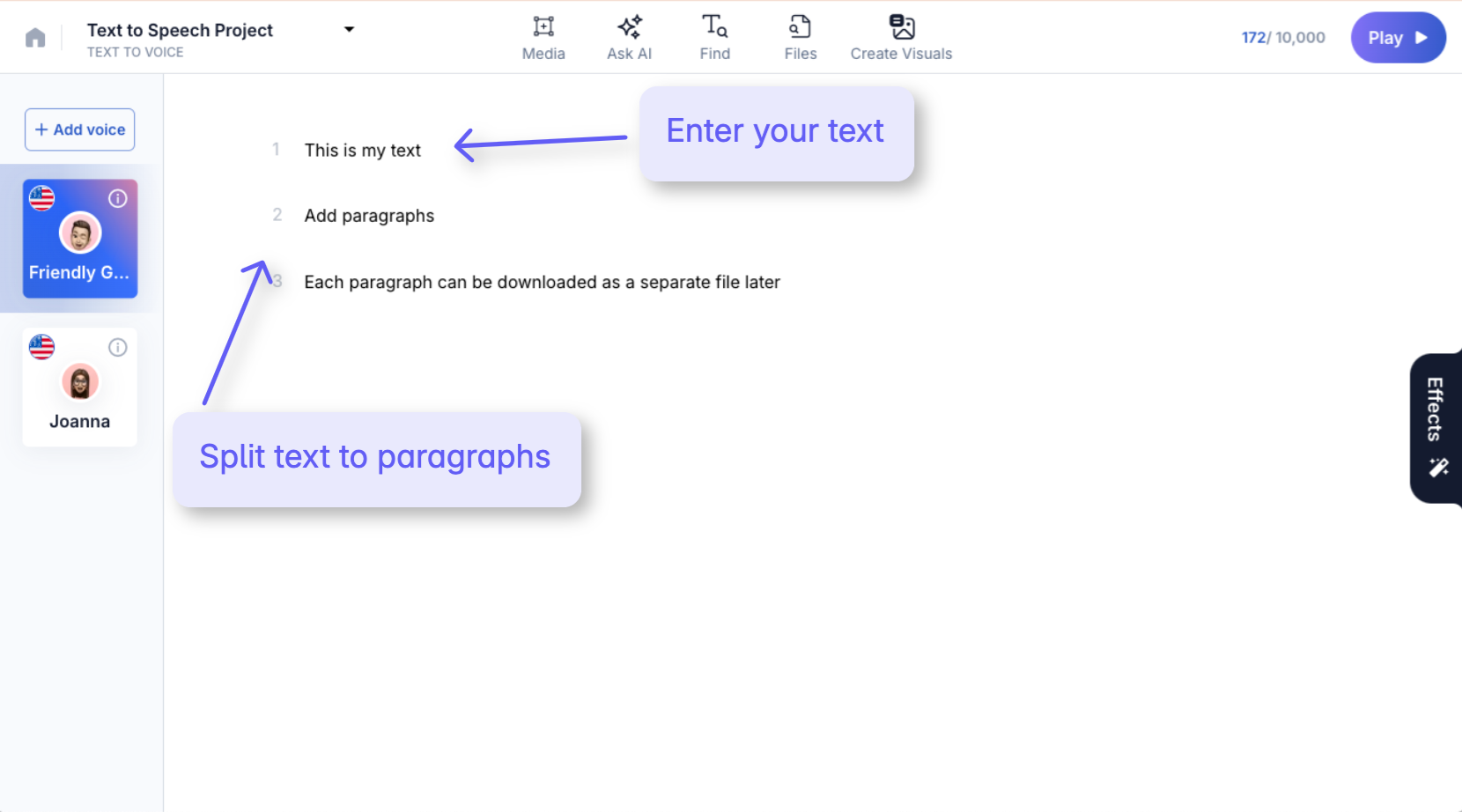Click paragraph 'Each paragraph can be downloaded...'
The width and height of the screenshot is (1462, 812).
(x=542, y=283)
